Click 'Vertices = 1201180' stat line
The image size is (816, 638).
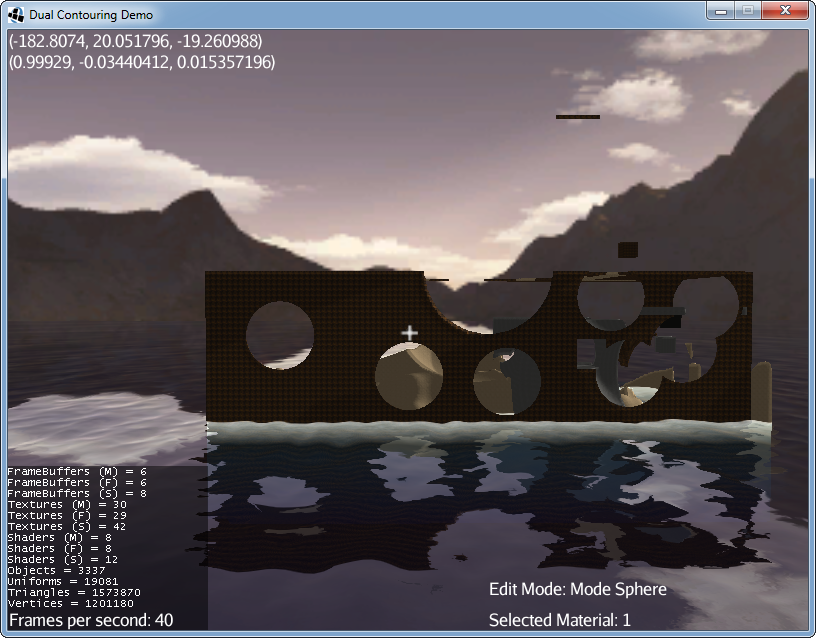pyautogui.click(x=71, y=604)
